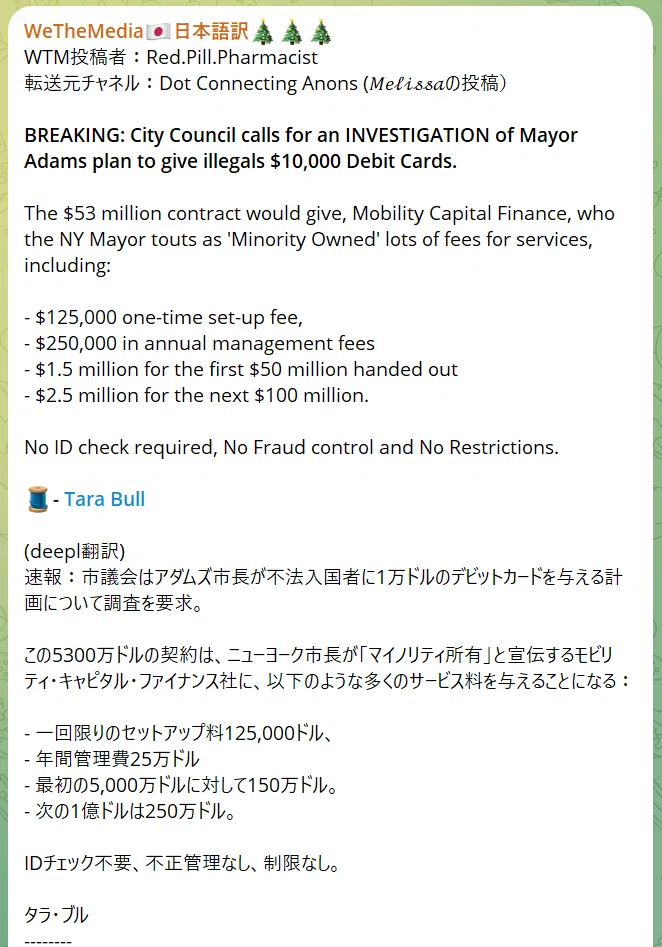
Task: Click the $125,000 one-time set-up fee line
Action: [164, 318]
